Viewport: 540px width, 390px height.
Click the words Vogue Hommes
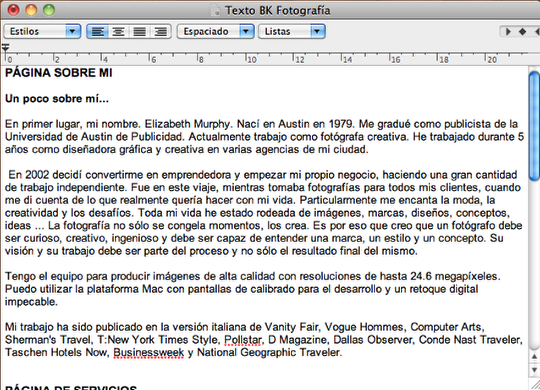coord(364,327)
